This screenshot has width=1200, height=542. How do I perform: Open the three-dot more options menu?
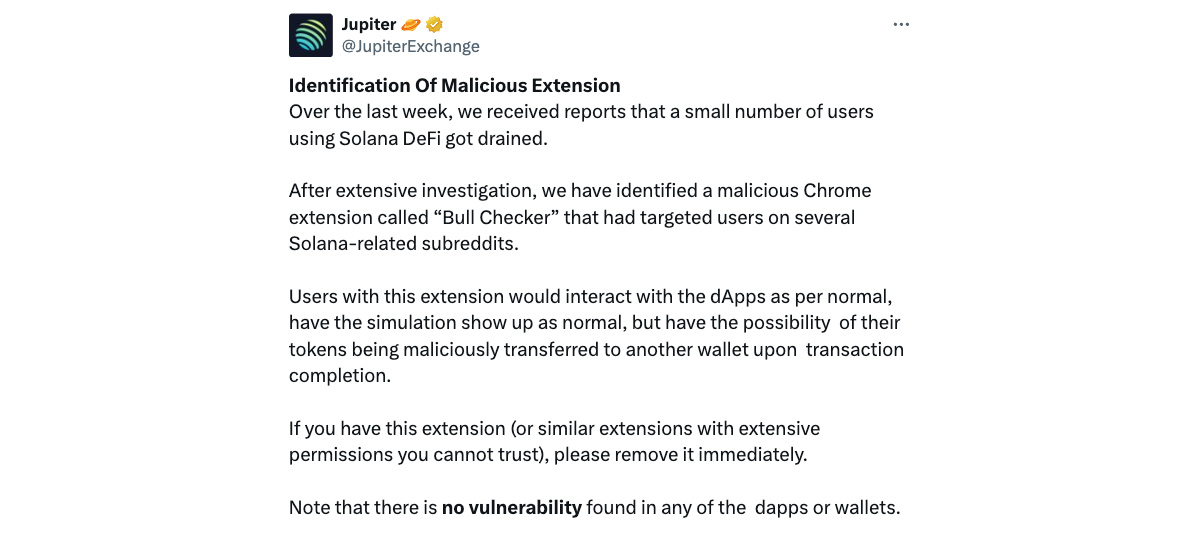click(901, 24)
